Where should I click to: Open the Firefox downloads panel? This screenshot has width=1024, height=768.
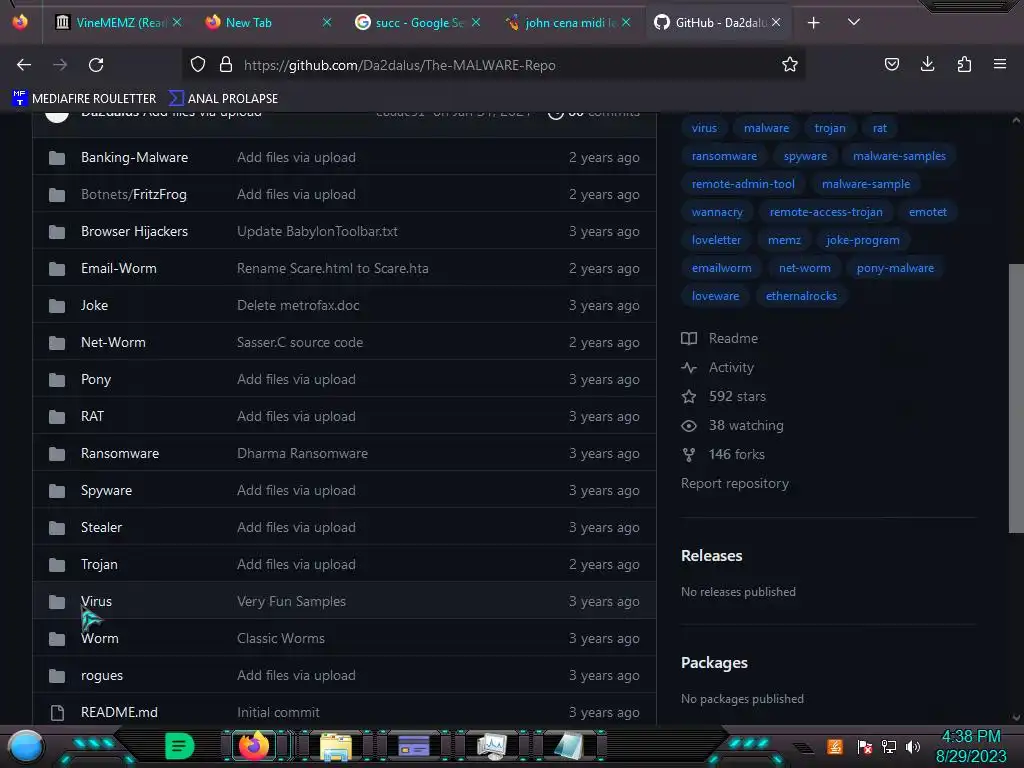[927, 64]
